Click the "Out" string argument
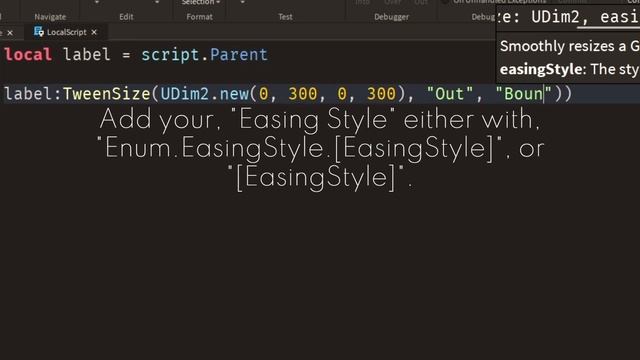The height and width of the screenshot is (360, 640). point(450,94)
